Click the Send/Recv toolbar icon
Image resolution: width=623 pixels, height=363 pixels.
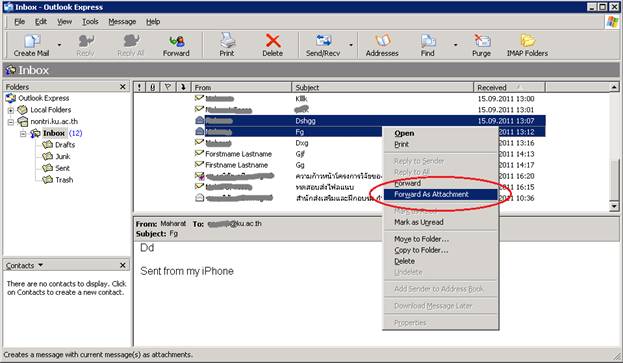click(323, 45)
